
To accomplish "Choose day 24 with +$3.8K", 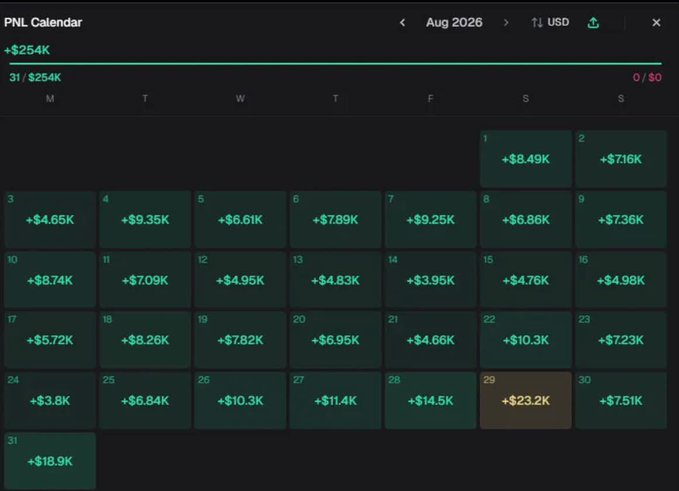I will tap(50, 401).
